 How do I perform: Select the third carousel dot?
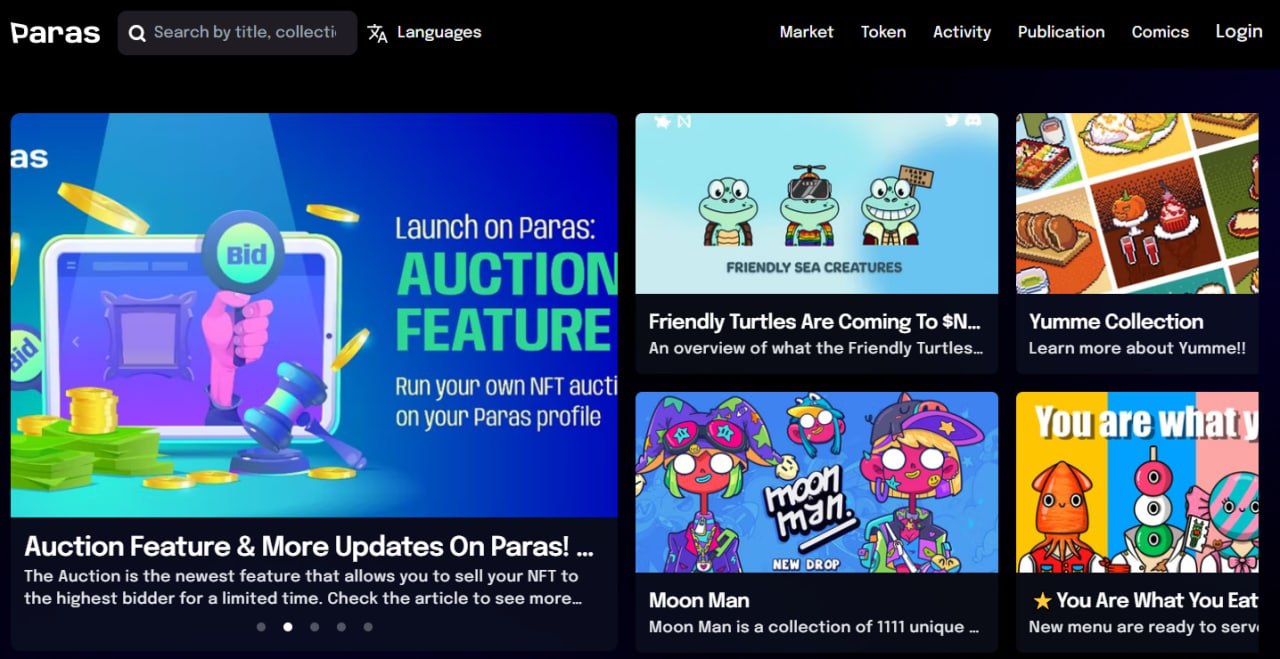click(x=315, y=627)
